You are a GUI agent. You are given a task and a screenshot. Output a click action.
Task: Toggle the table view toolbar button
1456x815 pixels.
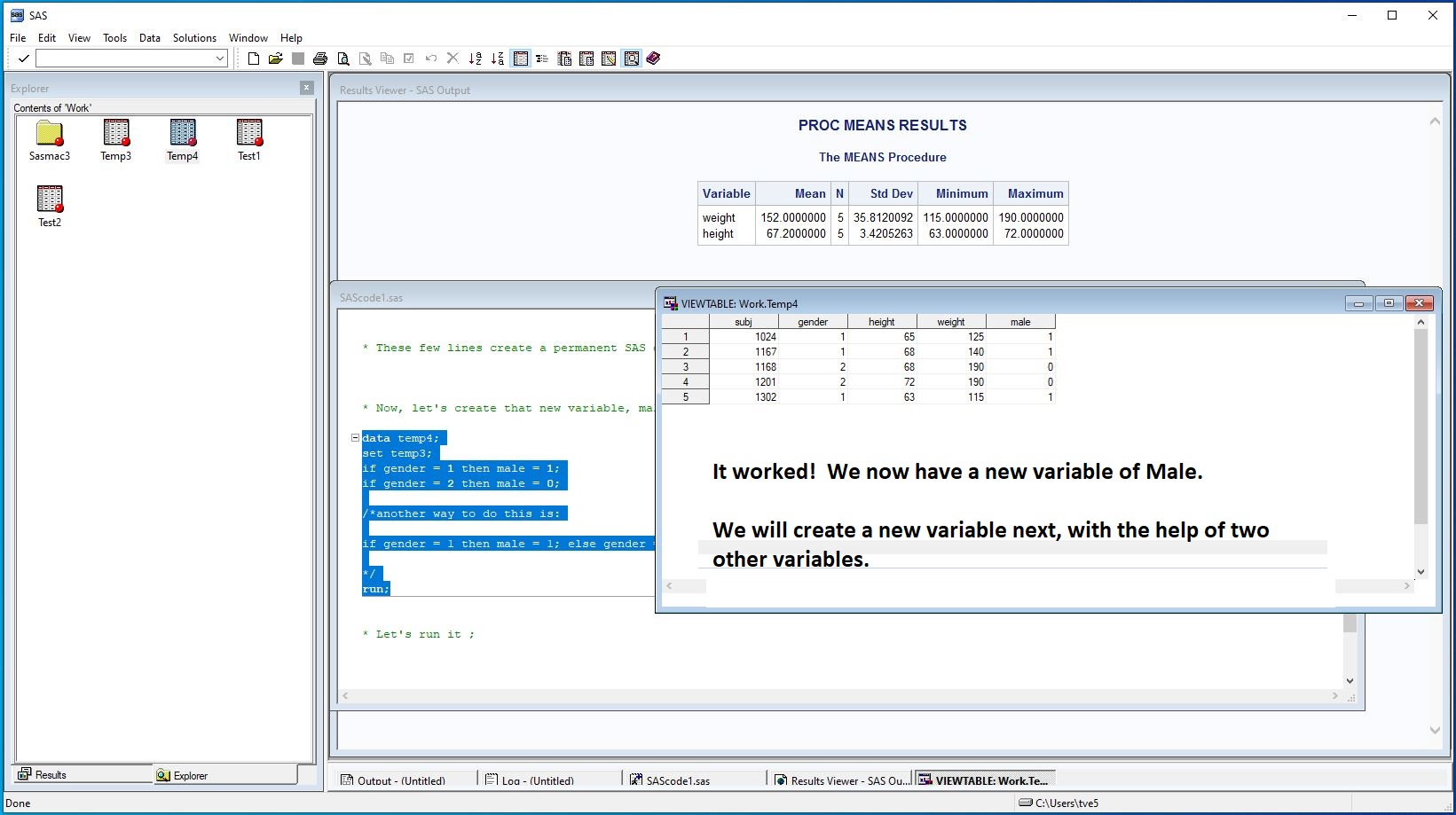tap(521, 59)
